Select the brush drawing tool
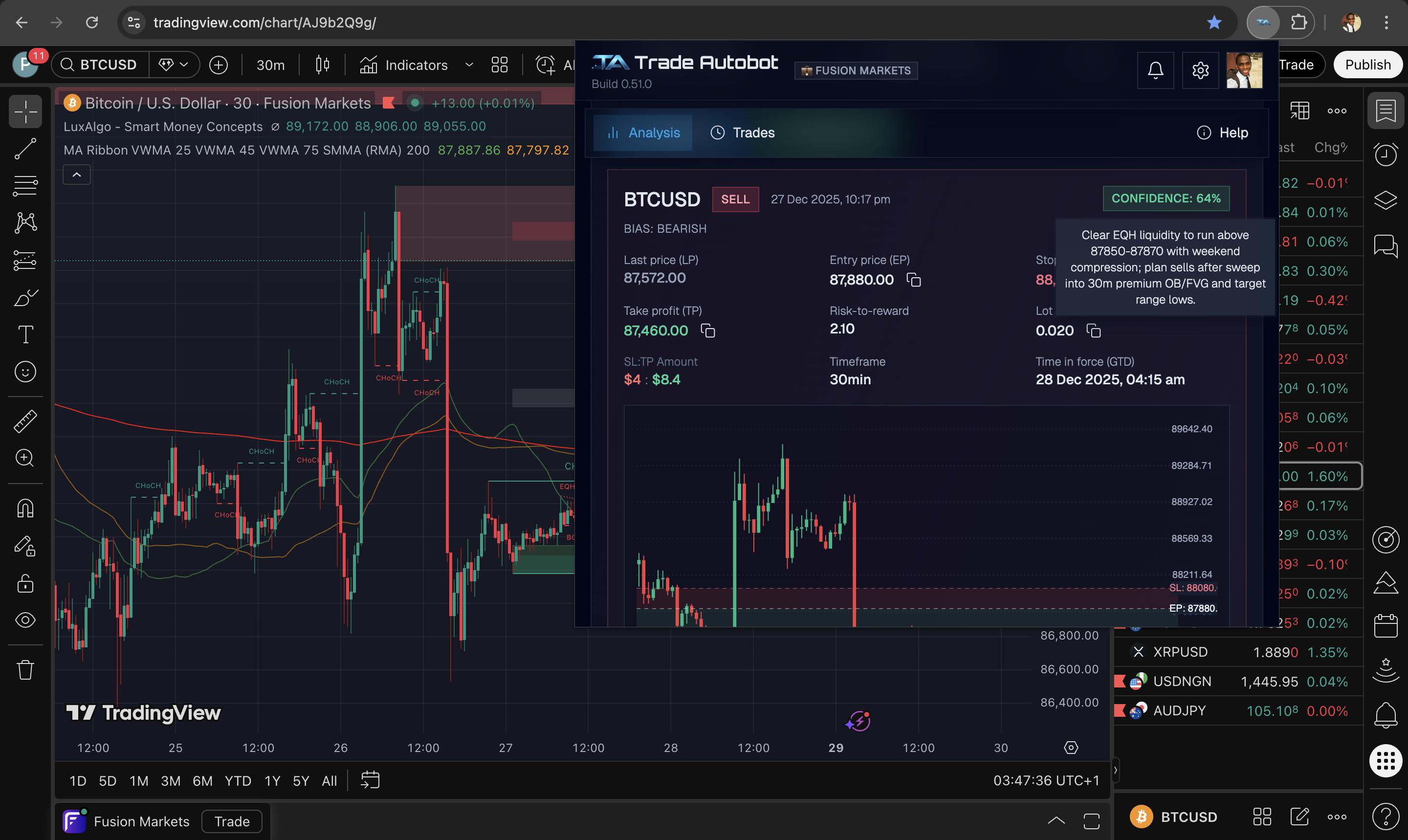The height and width of the screenshot is (840, 1408). tap(25, 298)
